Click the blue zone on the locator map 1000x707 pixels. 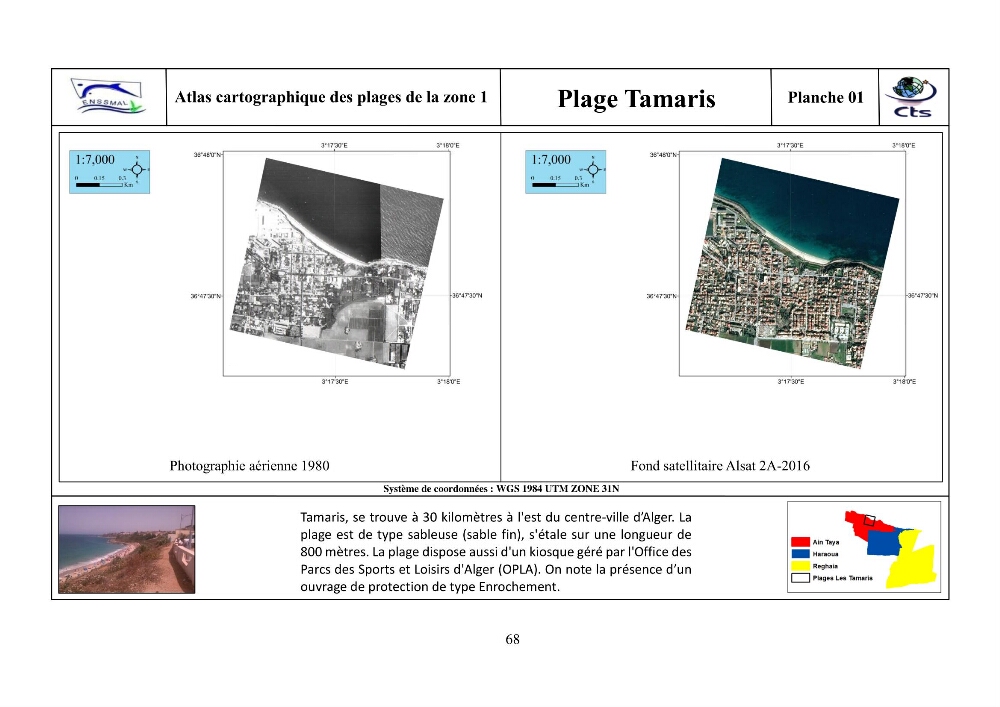tap(884, 542)
